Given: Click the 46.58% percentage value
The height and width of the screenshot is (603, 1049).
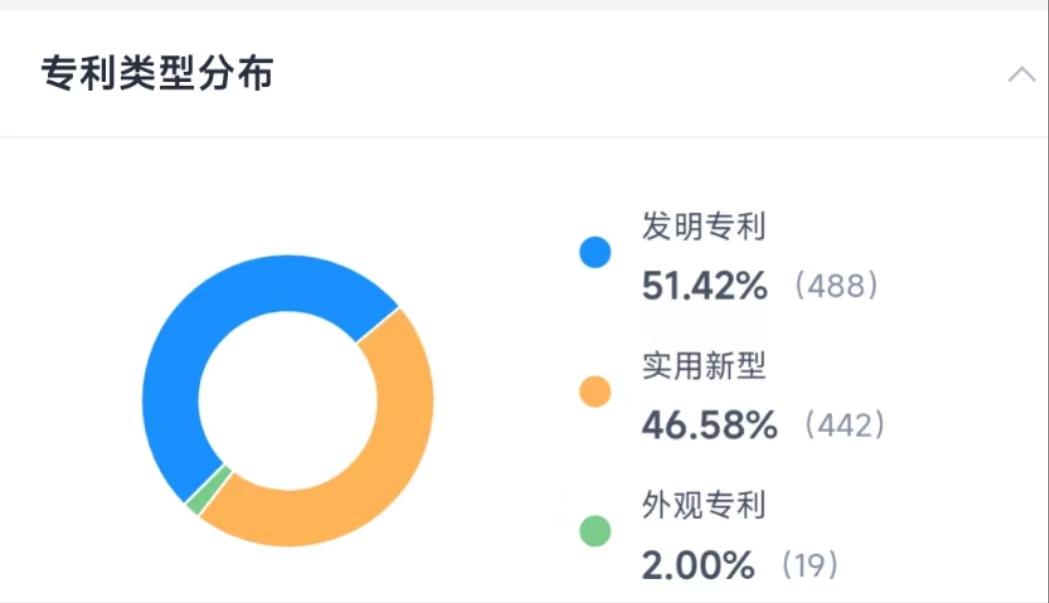Looking at the screenshot, I should click(x=709, y=426).
